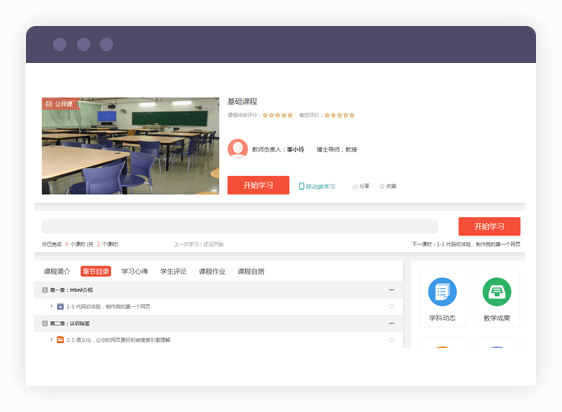Viewport: 562px width, 412px height.
Task: Click 开始学习 button beside the course image
Action: point(258,185)
